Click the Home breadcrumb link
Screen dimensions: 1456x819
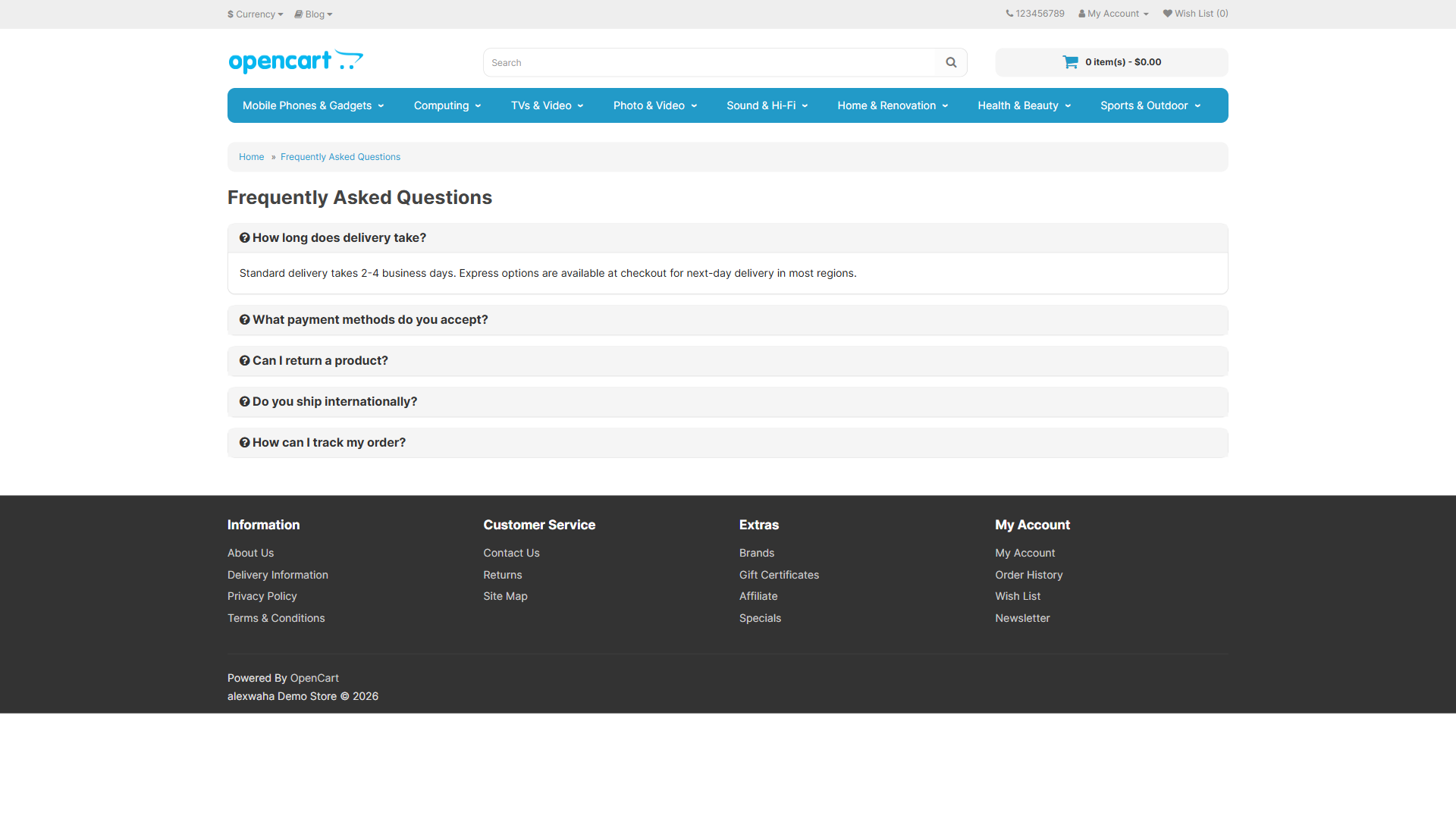coord(251,157)
